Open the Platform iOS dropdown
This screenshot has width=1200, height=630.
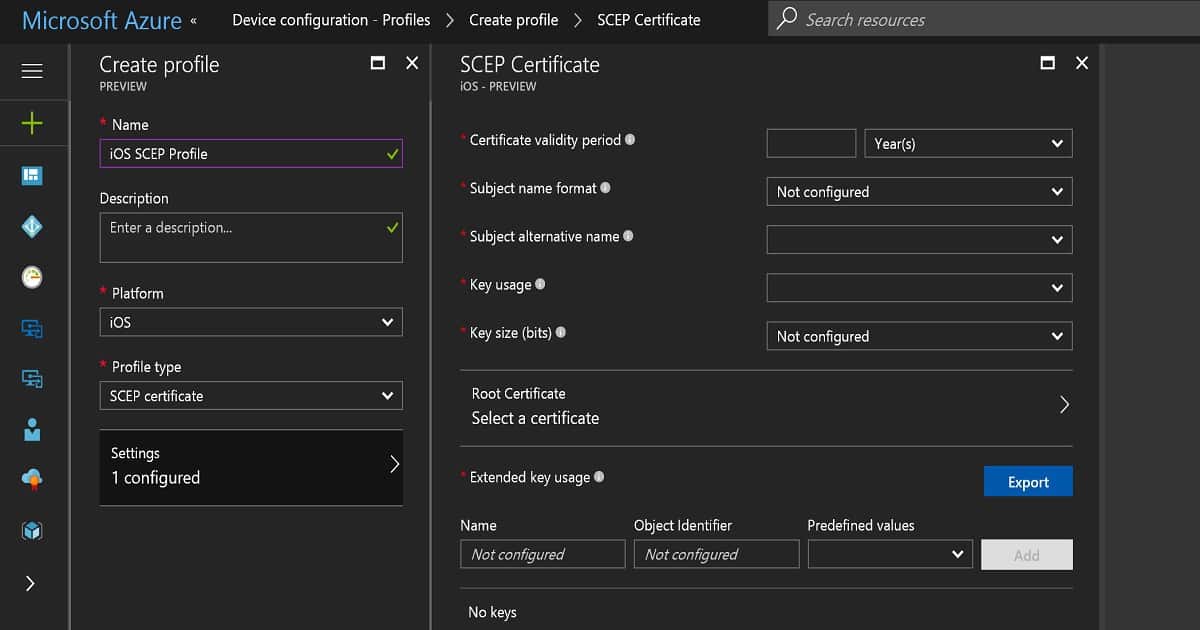click(x=251, y=322)
